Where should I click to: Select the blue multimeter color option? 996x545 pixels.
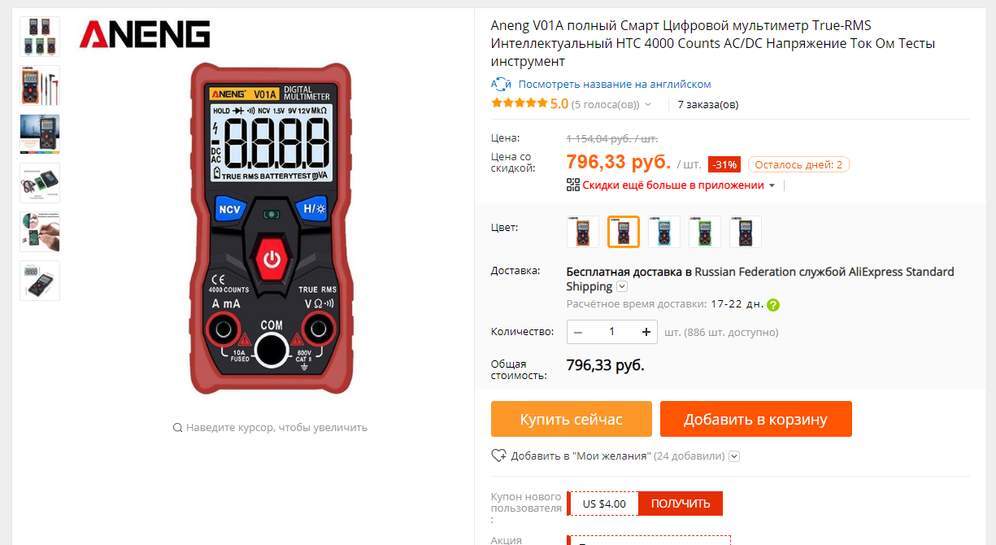coord(664,231)
